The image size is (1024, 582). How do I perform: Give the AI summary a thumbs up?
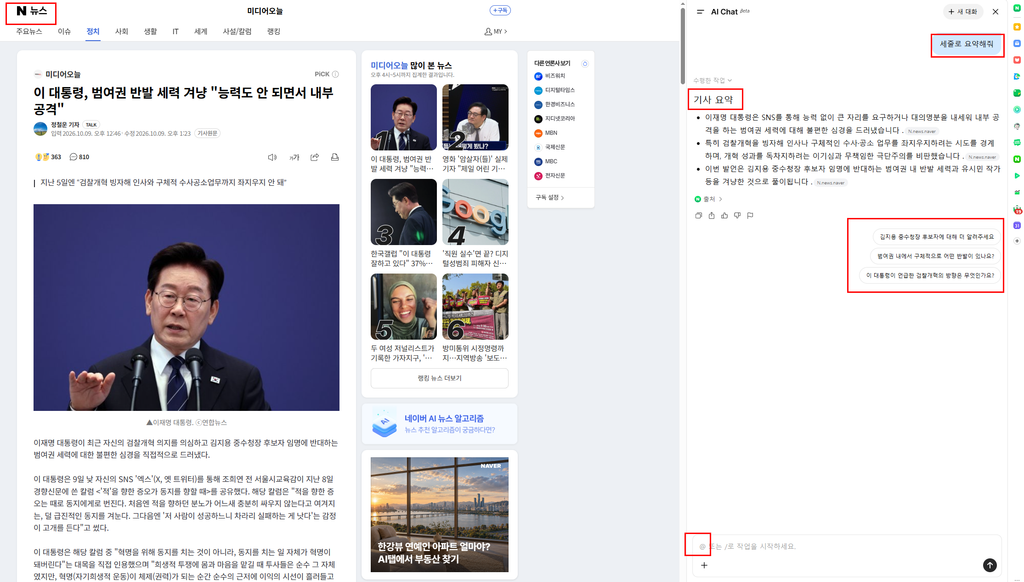tap(724, 216)
